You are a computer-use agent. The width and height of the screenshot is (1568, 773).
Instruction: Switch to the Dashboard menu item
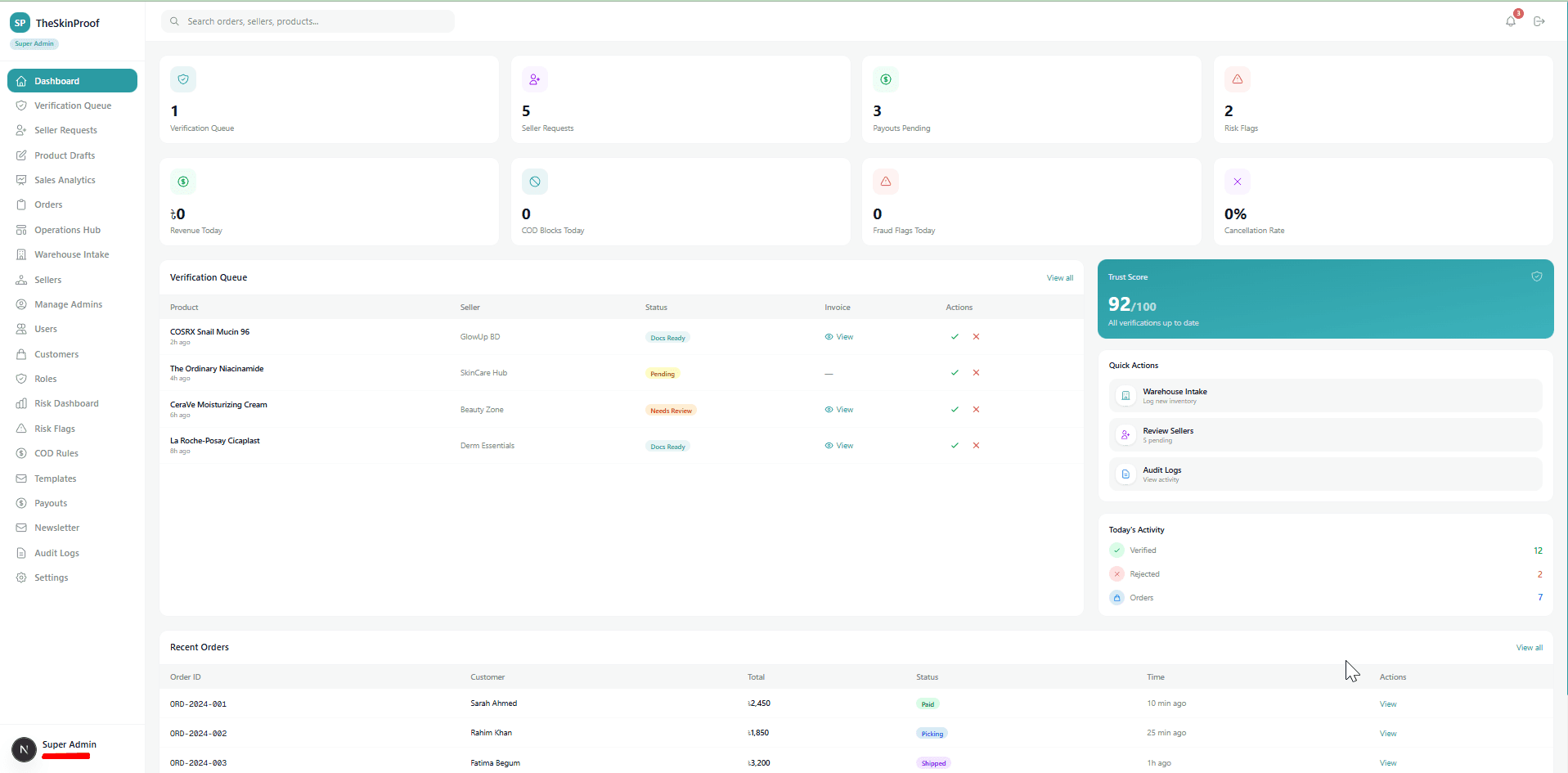(56, 80)
